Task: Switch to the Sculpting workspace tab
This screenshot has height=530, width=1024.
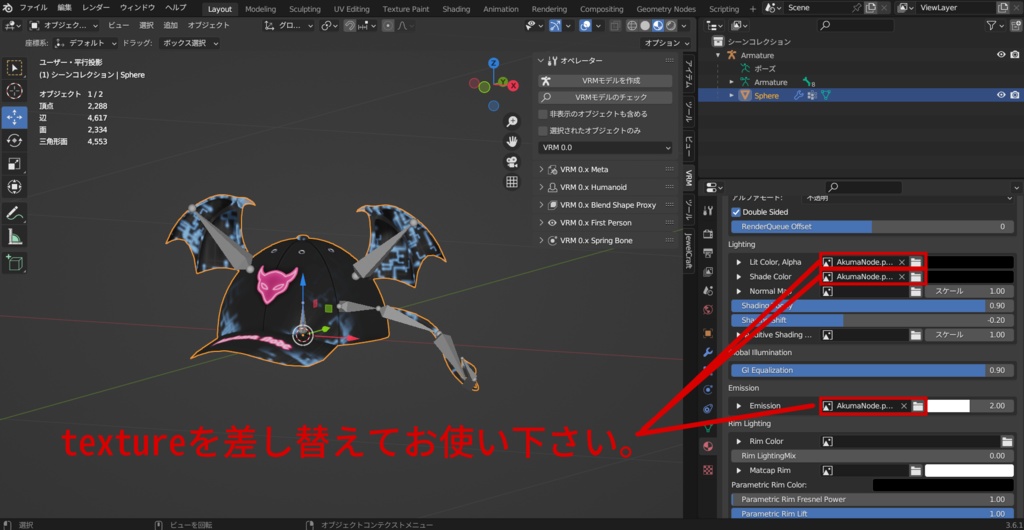Action: [305, 9]
